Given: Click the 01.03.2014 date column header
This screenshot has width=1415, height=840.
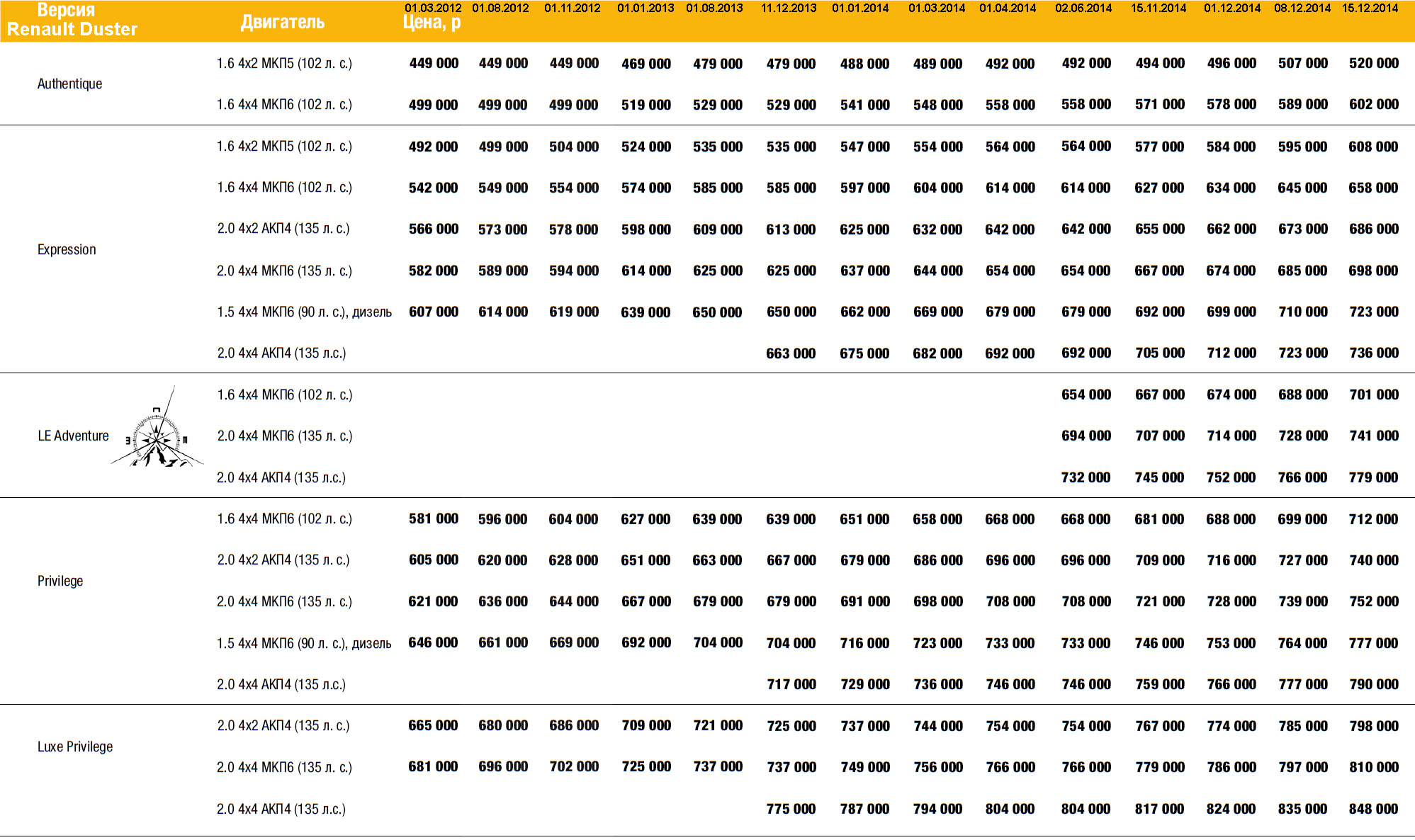Looking at the screenshot, I should click(937, 8).
